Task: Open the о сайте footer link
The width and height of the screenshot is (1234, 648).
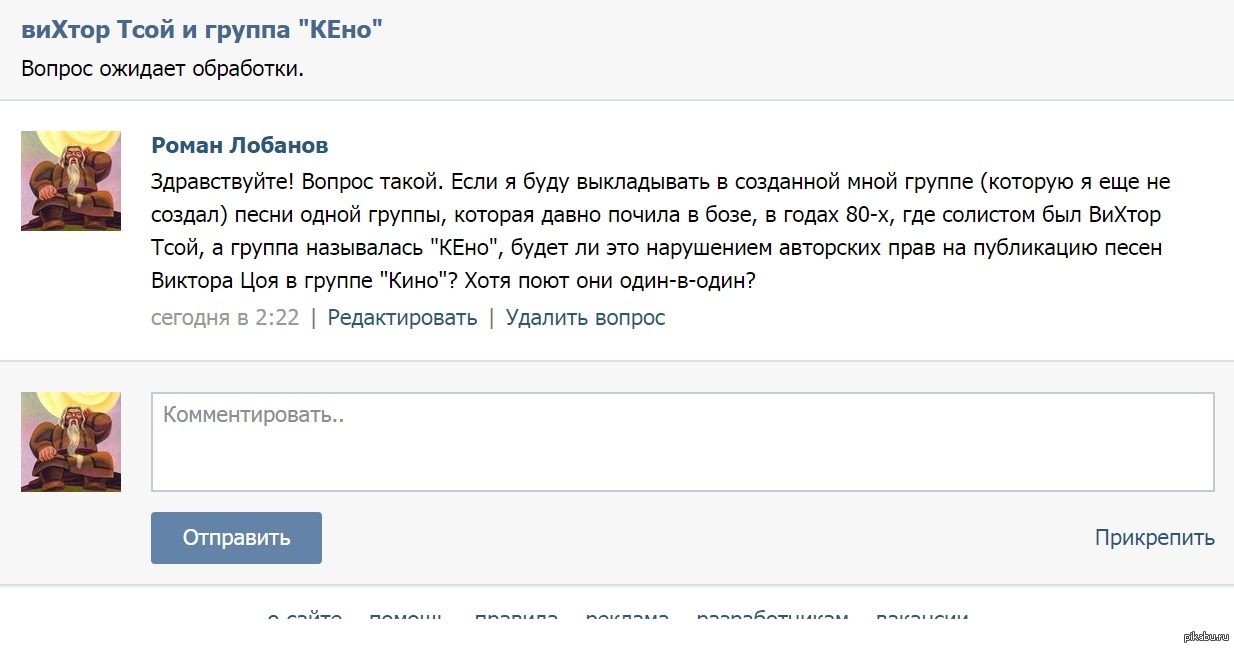Action: pyautogui.click(x=305, y=617)
